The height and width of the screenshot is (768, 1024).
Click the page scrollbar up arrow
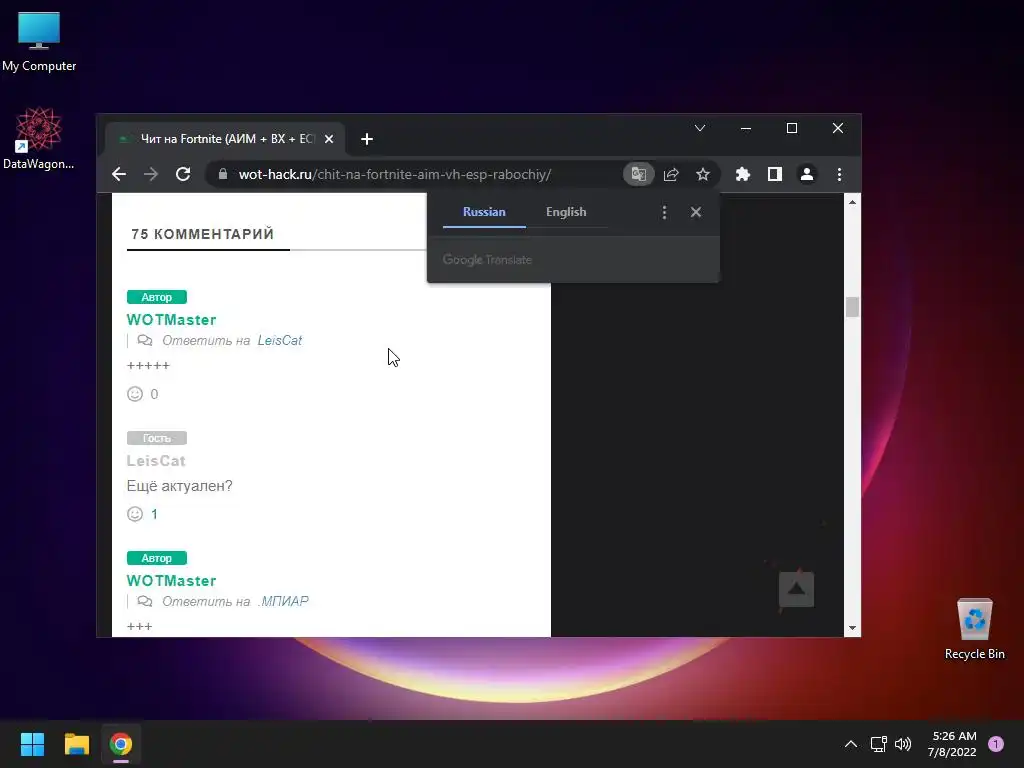pyautogui.click(x=852, y=202)
